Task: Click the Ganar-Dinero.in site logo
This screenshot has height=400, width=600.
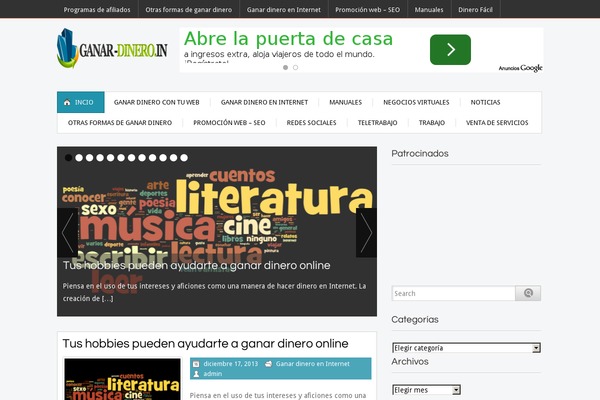Action: point(112,49)
